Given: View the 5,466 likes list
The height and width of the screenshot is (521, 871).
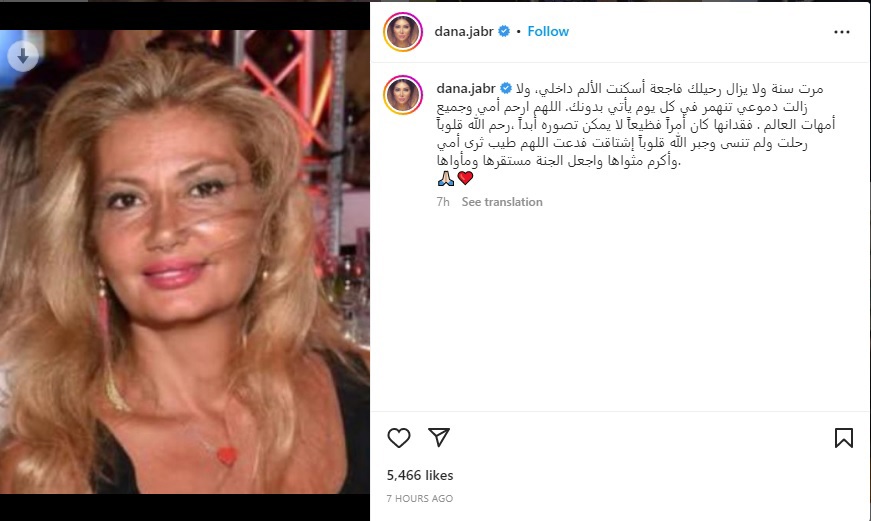Looking at the screenshot, I should 420,475.
